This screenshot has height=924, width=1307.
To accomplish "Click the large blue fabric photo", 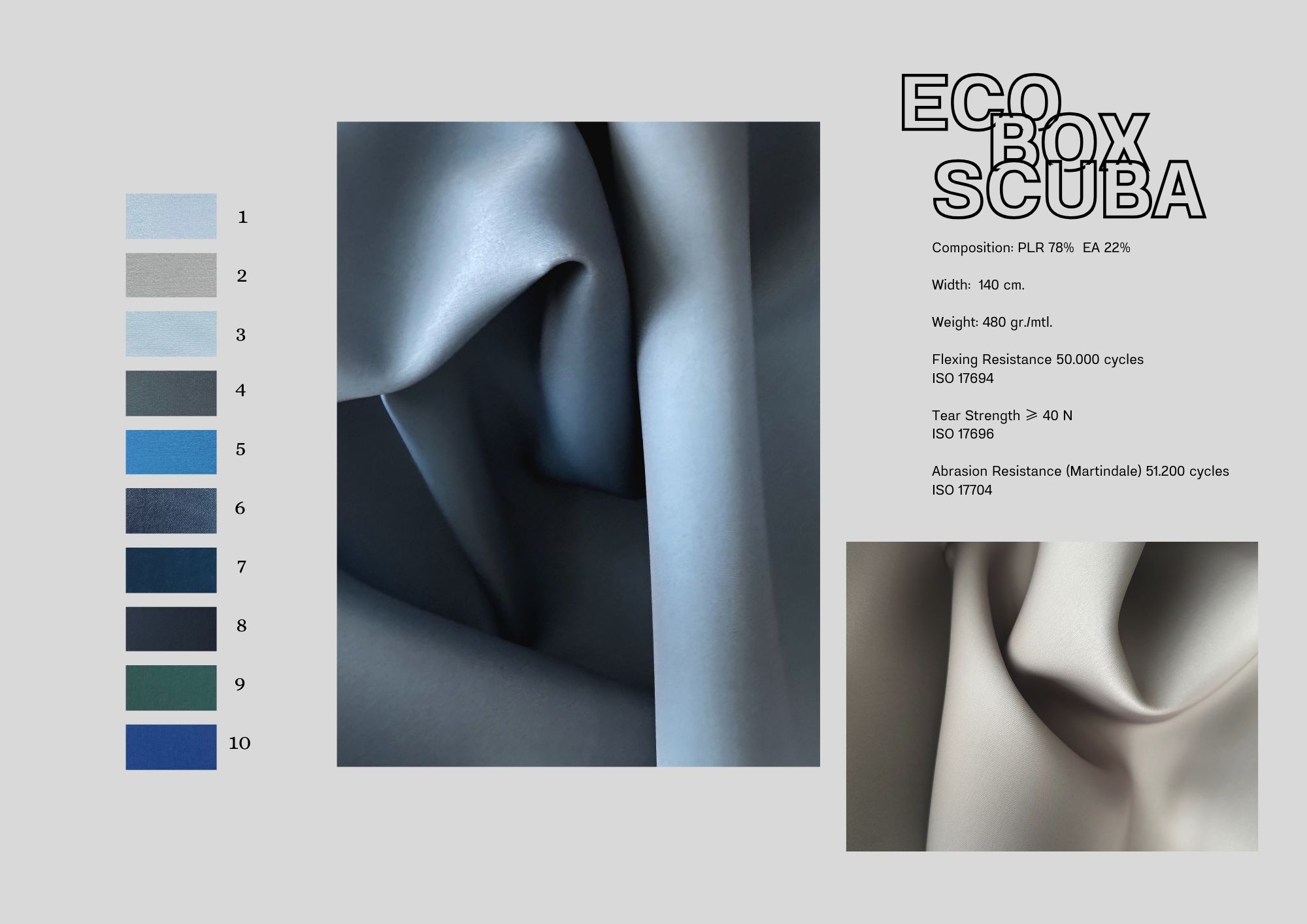I will (578, 444).
